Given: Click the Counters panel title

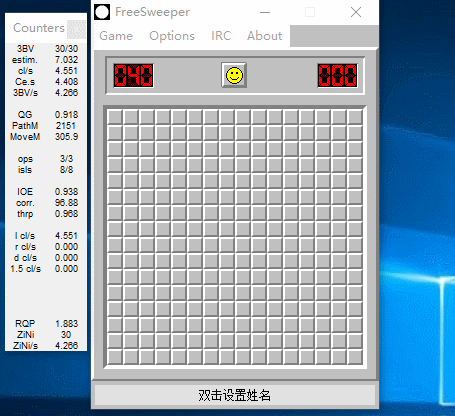Looking at the screenshot, I should (x=39, y=28).
